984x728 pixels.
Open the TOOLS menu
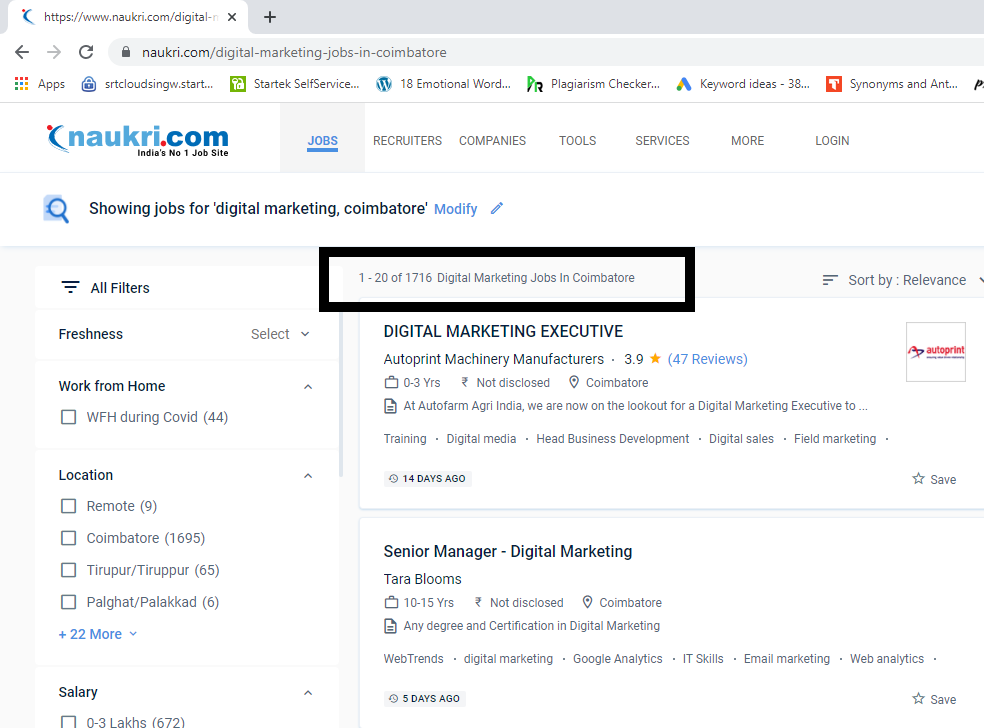[577, 141]
